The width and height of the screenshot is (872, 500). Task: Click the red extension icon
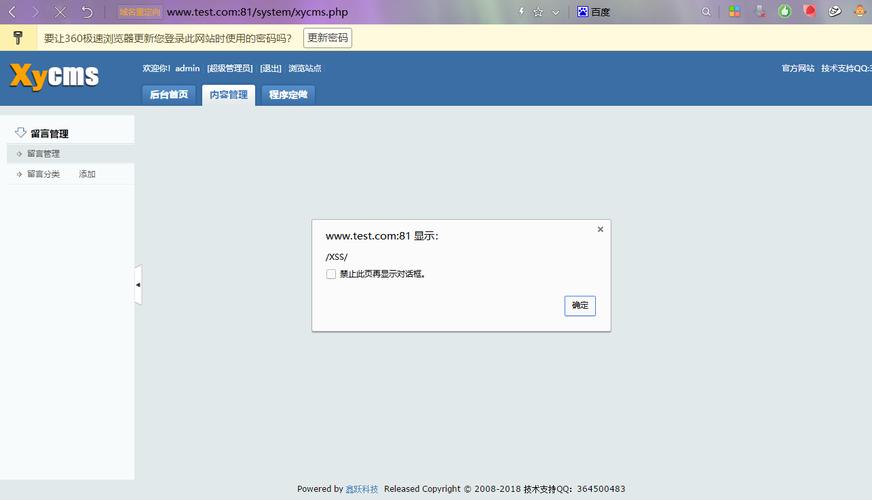[x=810, y=11]
